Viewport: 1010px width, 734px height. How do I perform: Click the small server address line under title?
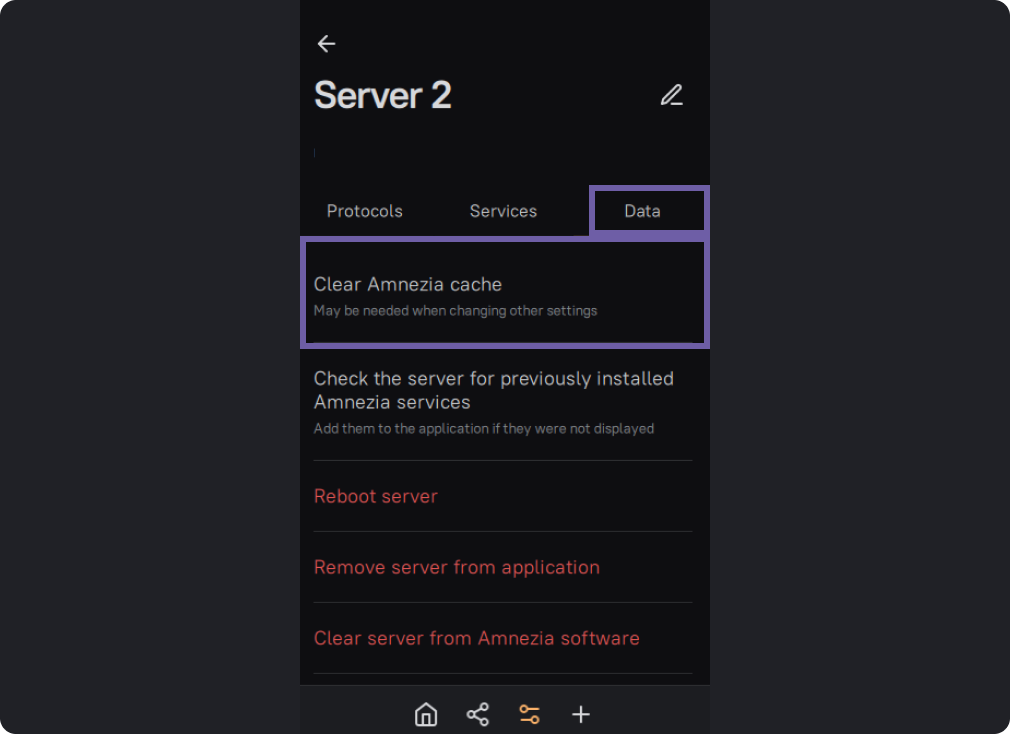tap(316, 153)
